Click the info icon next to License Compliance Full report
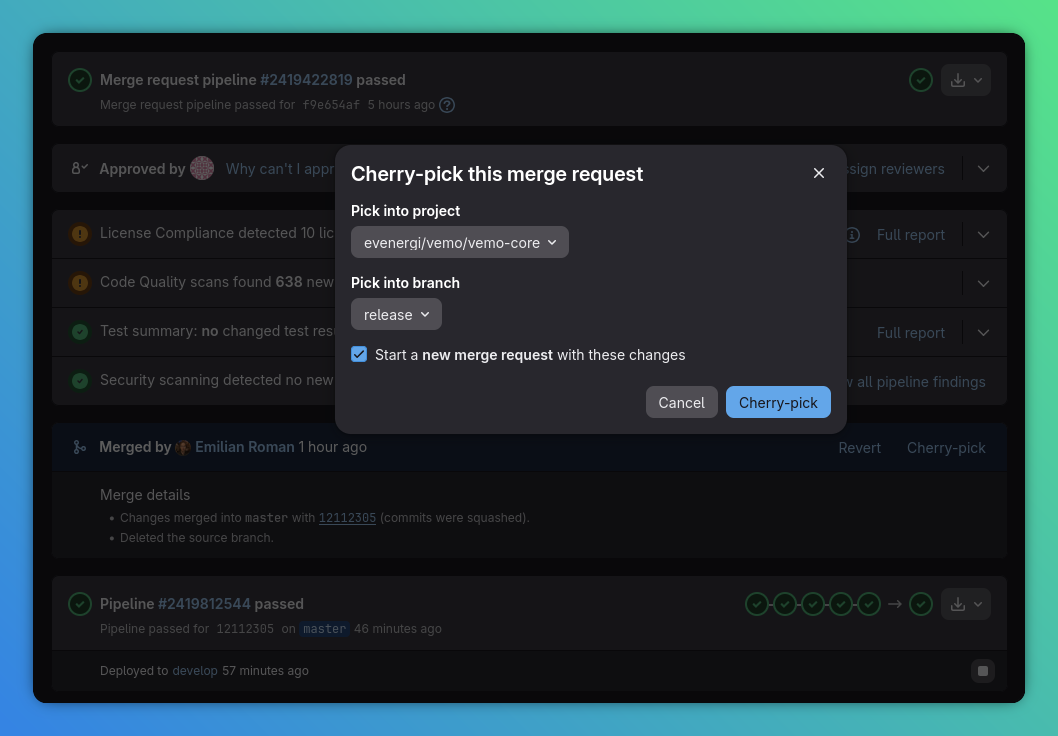This screenshot has height=736, width=1058. click(x=851, y=234)
